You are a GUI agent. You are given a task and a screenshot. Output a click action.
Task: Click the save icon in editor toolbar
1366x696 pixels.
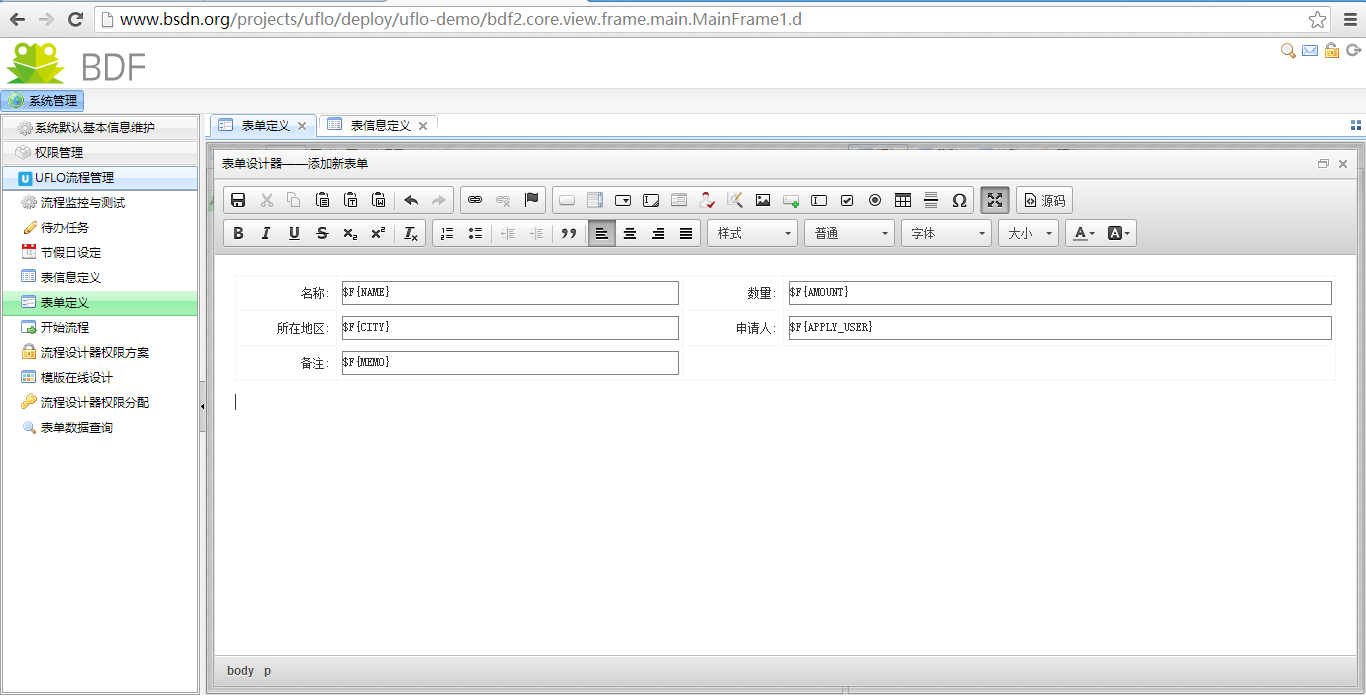[x=238, y=200]
